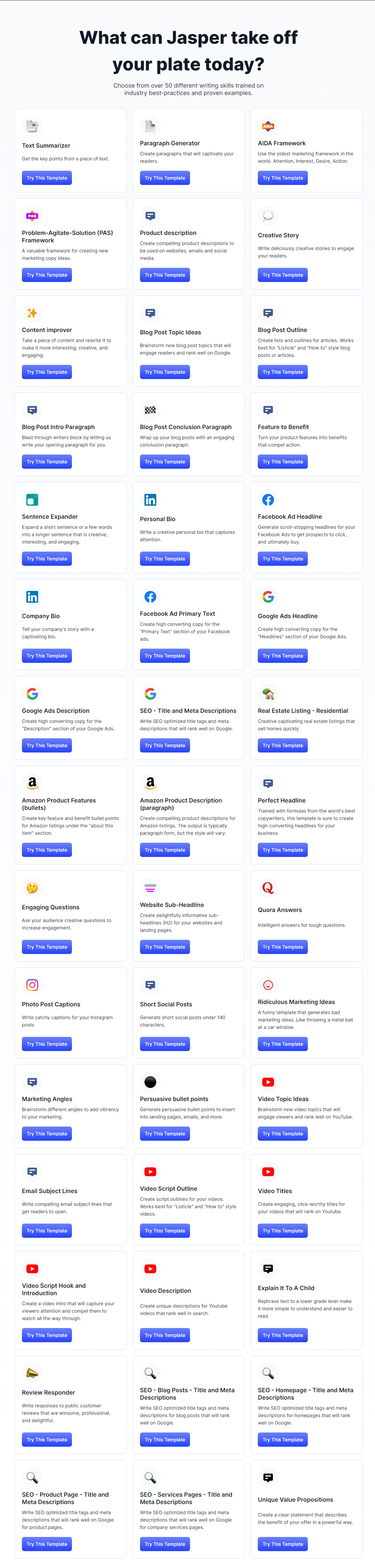Click the Content improver sparkle icon
The height and width of the screenshot is (1568, 375).
point(32,313)
